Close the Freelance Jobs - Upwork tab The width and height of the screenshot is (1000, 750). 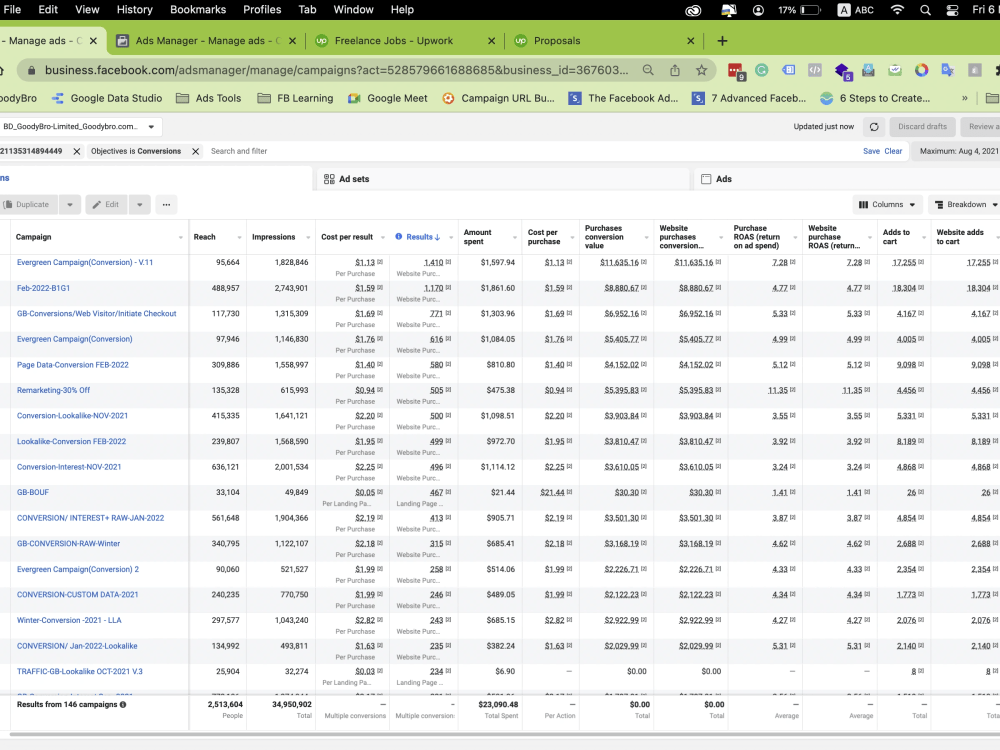coord(491,41)
